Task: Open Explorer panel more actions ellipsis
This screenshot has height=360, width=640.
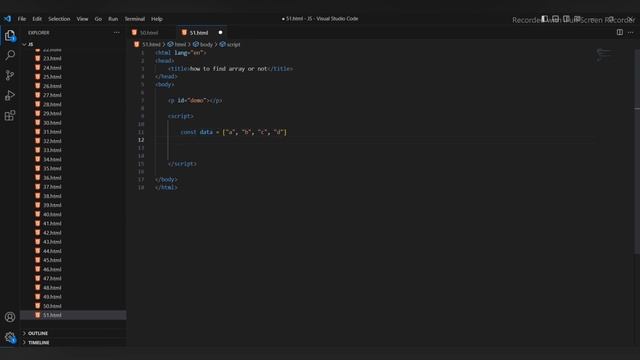Action: tap(117, 33)
